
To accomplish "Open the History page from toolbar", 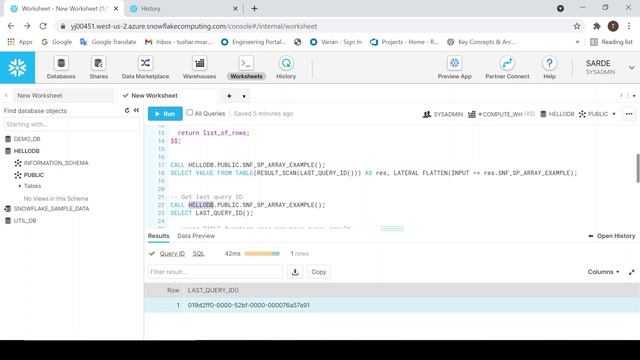I will coord(286,68).
